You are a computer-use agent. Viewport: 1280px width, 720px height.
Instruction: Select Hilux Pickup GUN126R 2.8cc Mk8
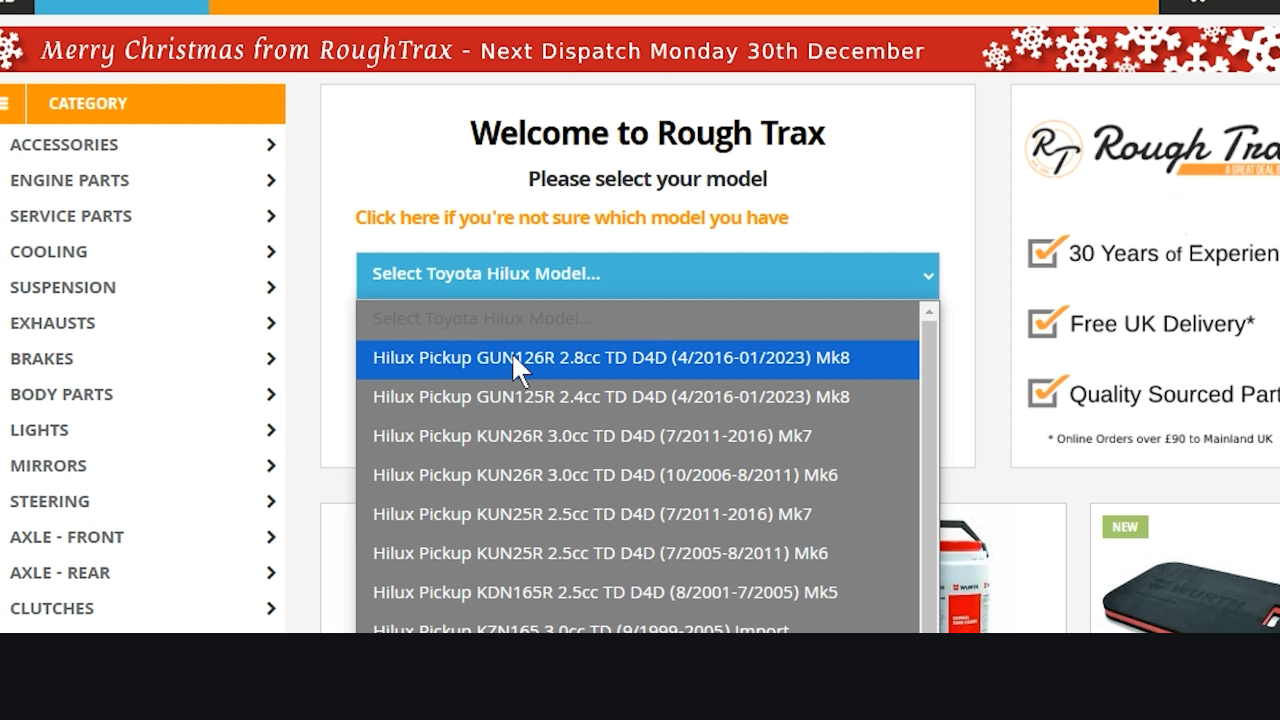(637, 358)
